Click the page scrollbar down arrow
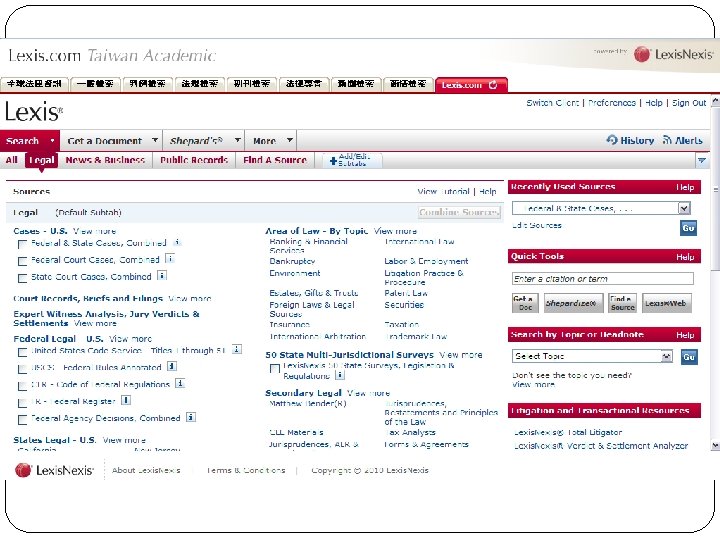 (715, 445)
